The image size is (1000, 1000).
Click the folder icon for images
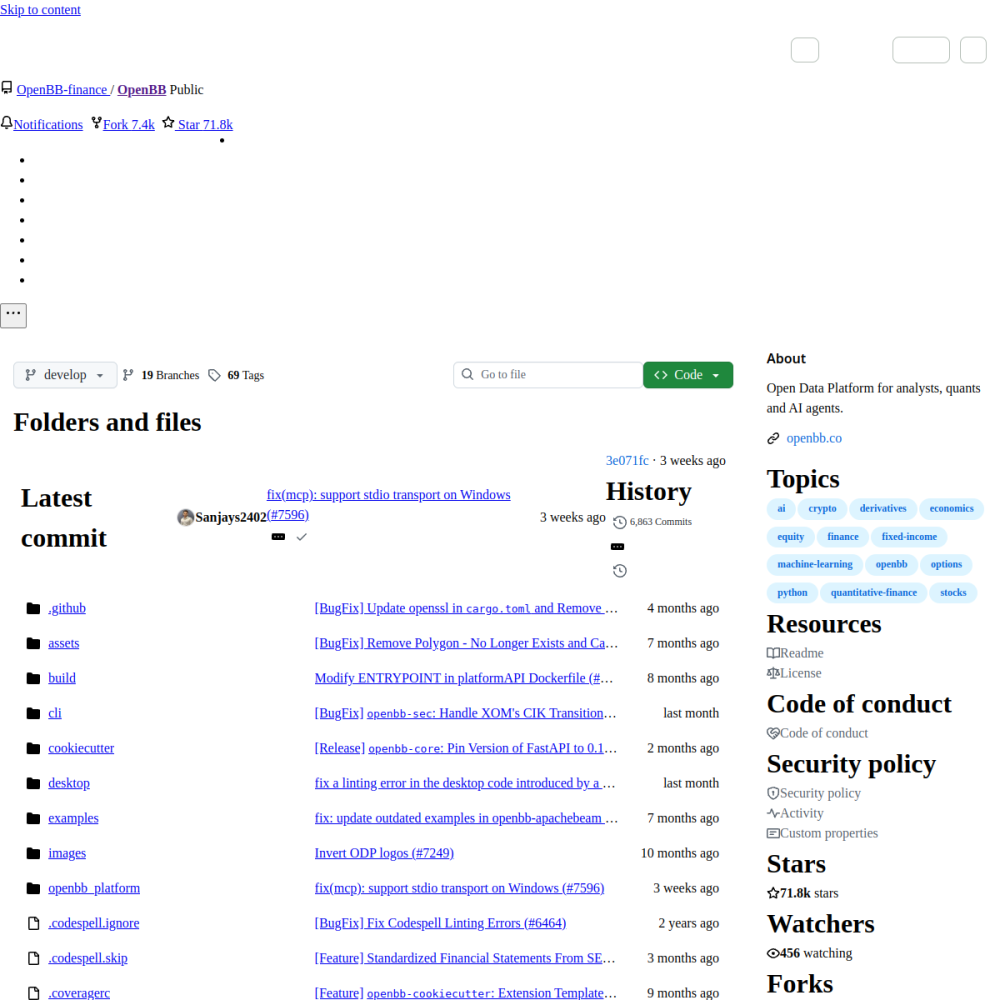(33, 854)
